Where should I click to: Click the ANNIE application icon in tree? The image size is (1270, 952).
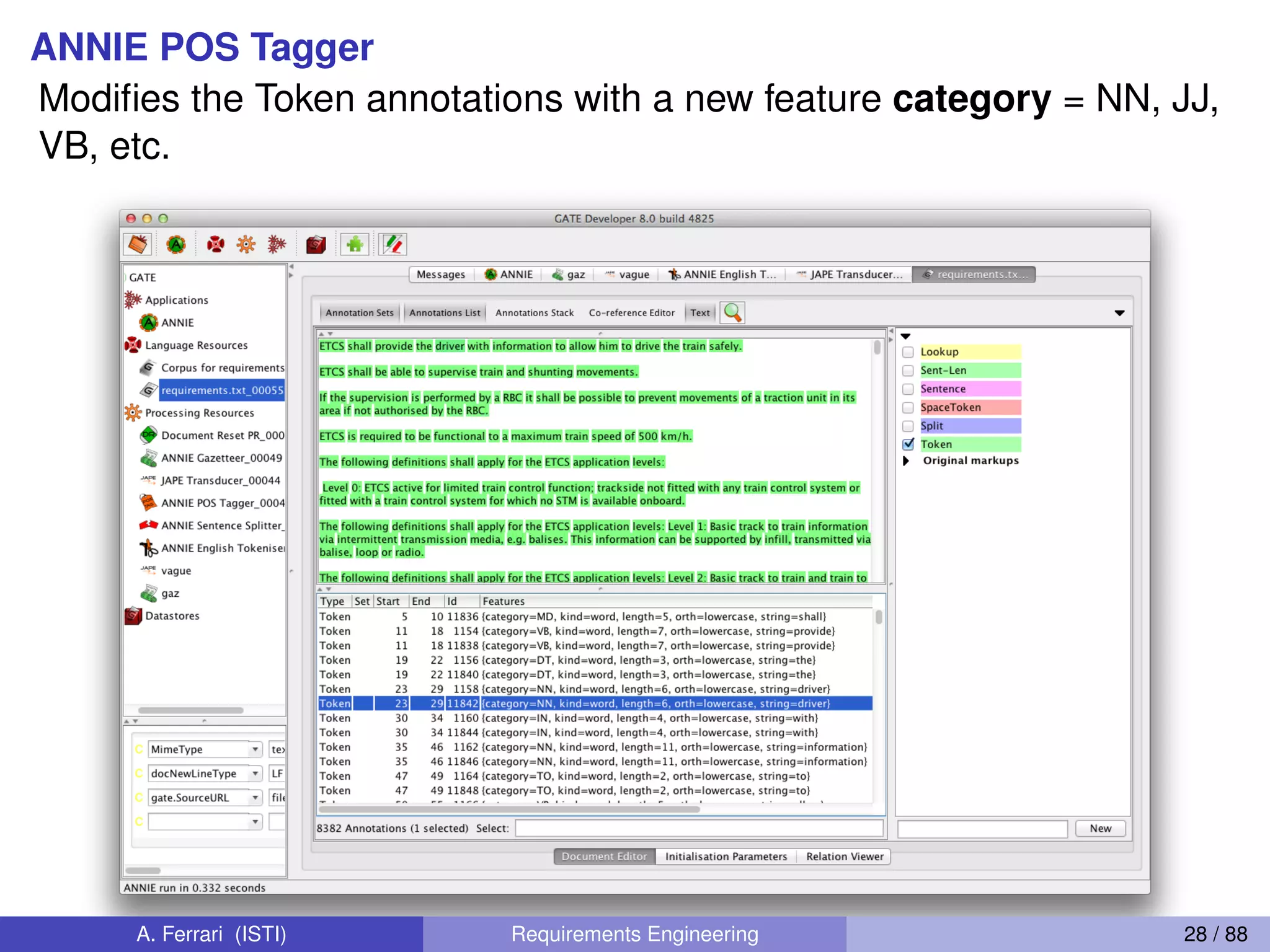(x=149, y=322)
